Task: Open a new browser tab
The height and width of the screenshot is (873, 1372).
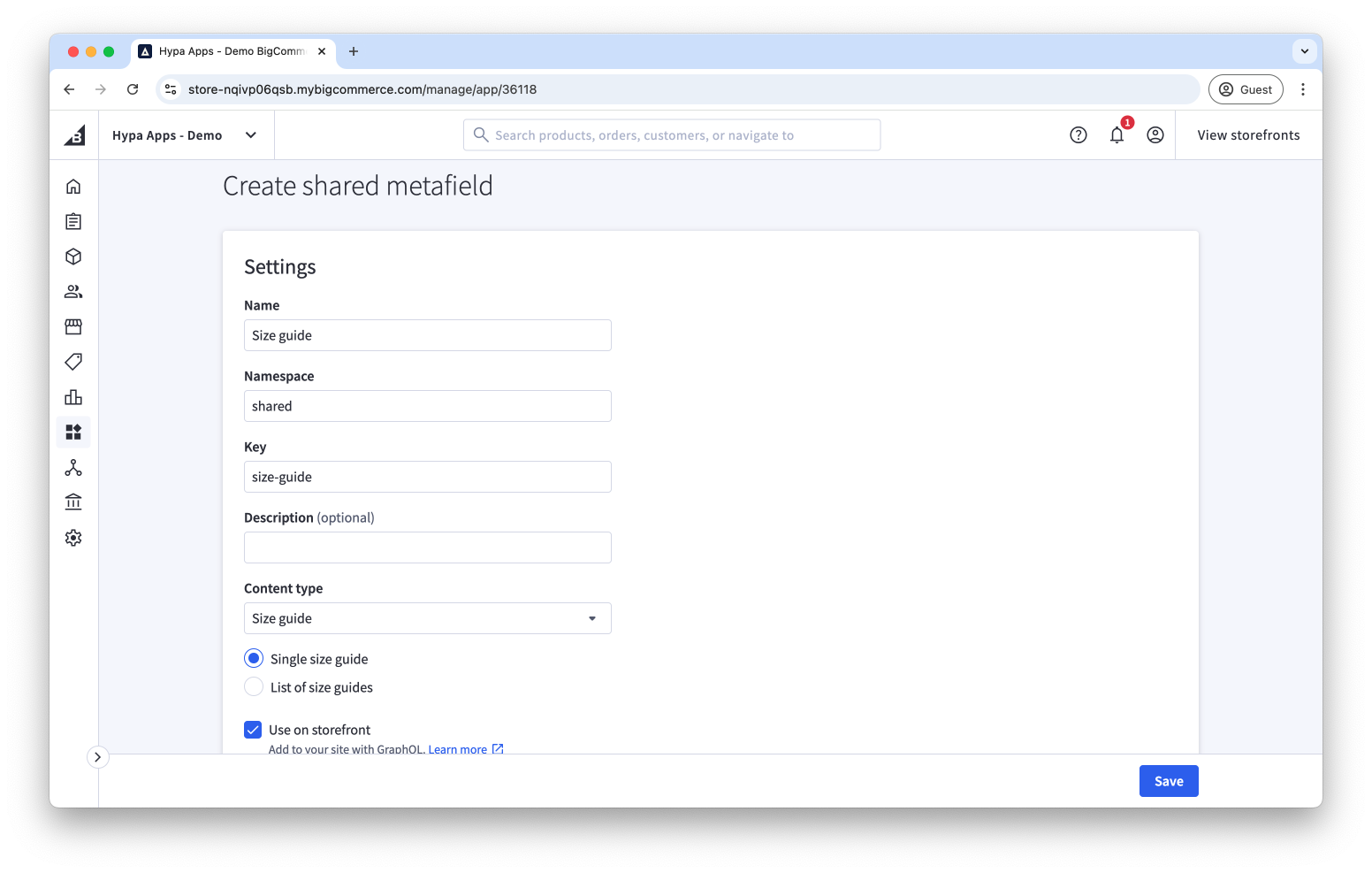Action: [x=354, y=51]
